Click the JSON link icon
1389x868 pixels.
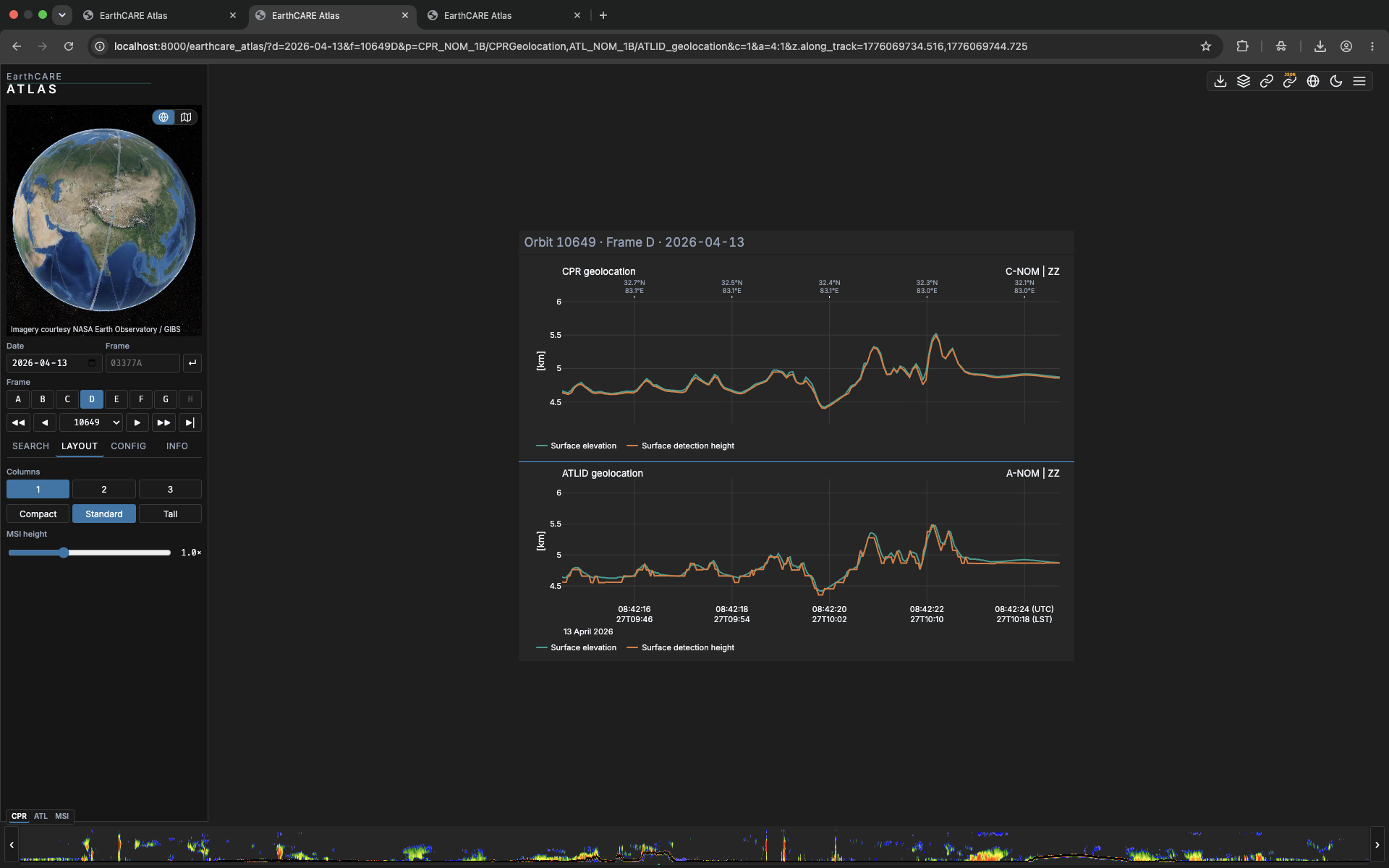[x=1290, y=81]
